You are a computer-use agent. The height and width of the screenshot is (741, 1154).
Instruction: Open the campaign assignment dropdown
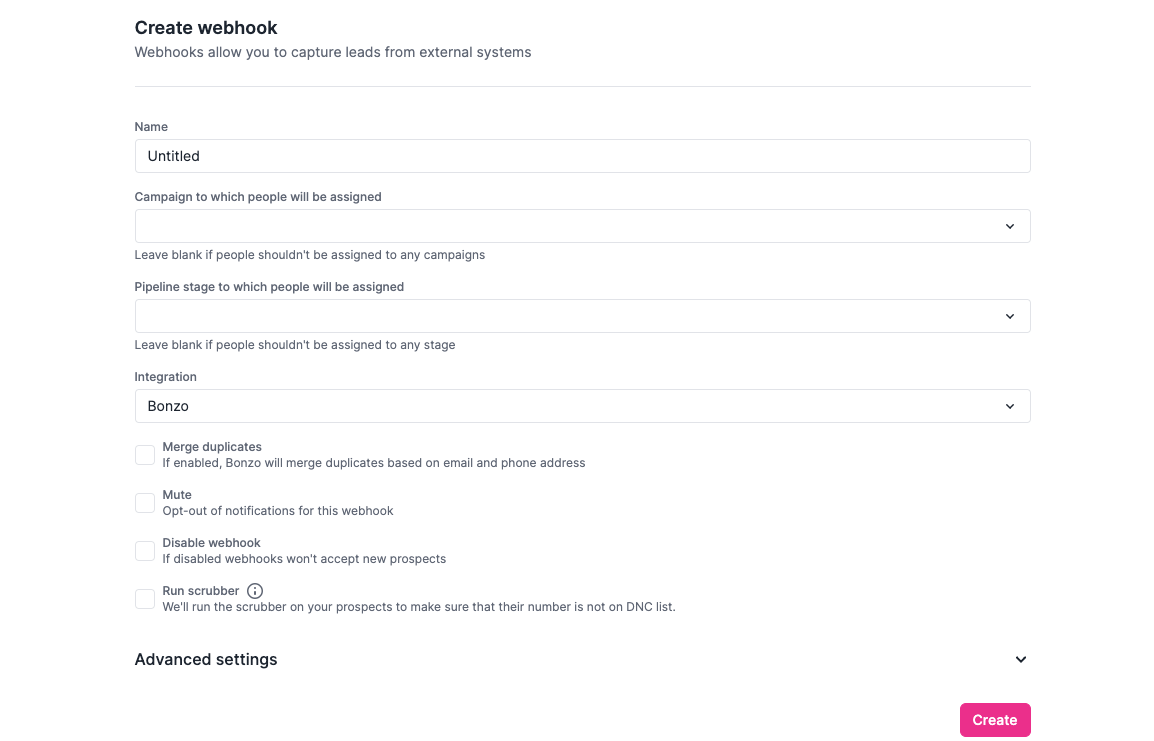coord(582,226)
